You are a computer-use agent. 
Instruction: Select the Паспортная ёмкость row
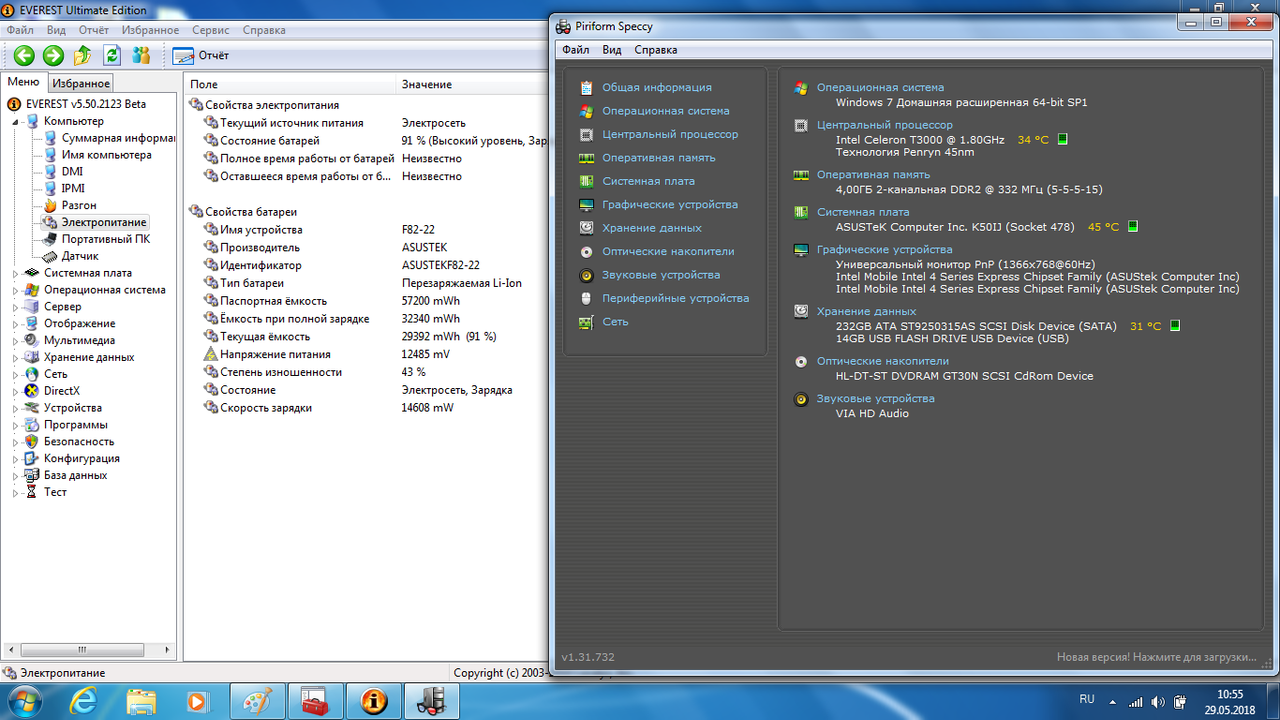click(x=366, y=301)
